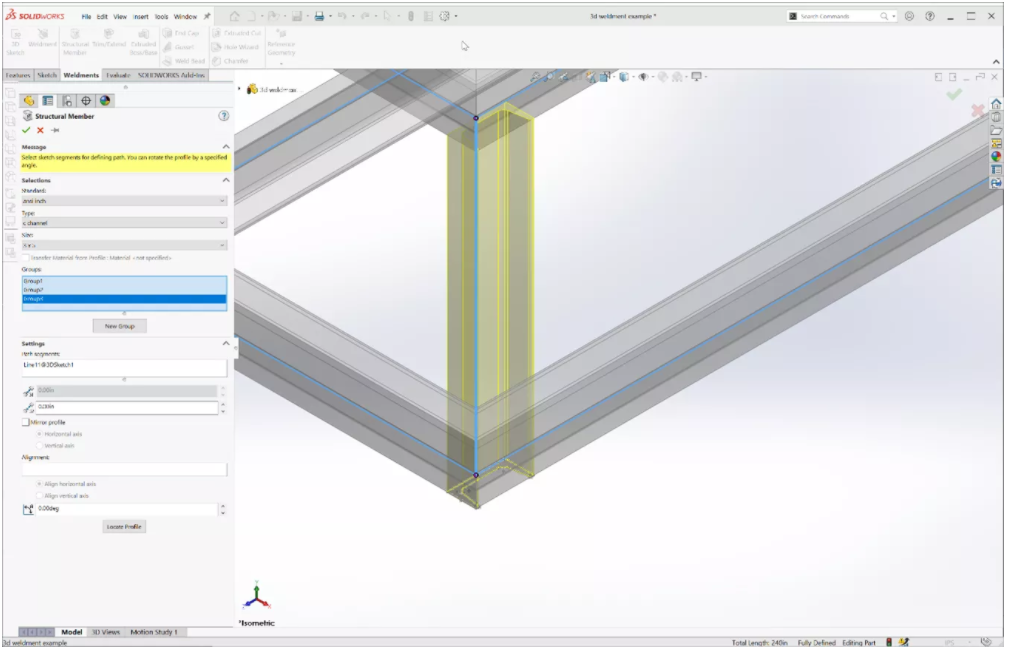1009x652 pixels.
Task: Select Vertical axis radio button
Action: click(x=40, y=445)
